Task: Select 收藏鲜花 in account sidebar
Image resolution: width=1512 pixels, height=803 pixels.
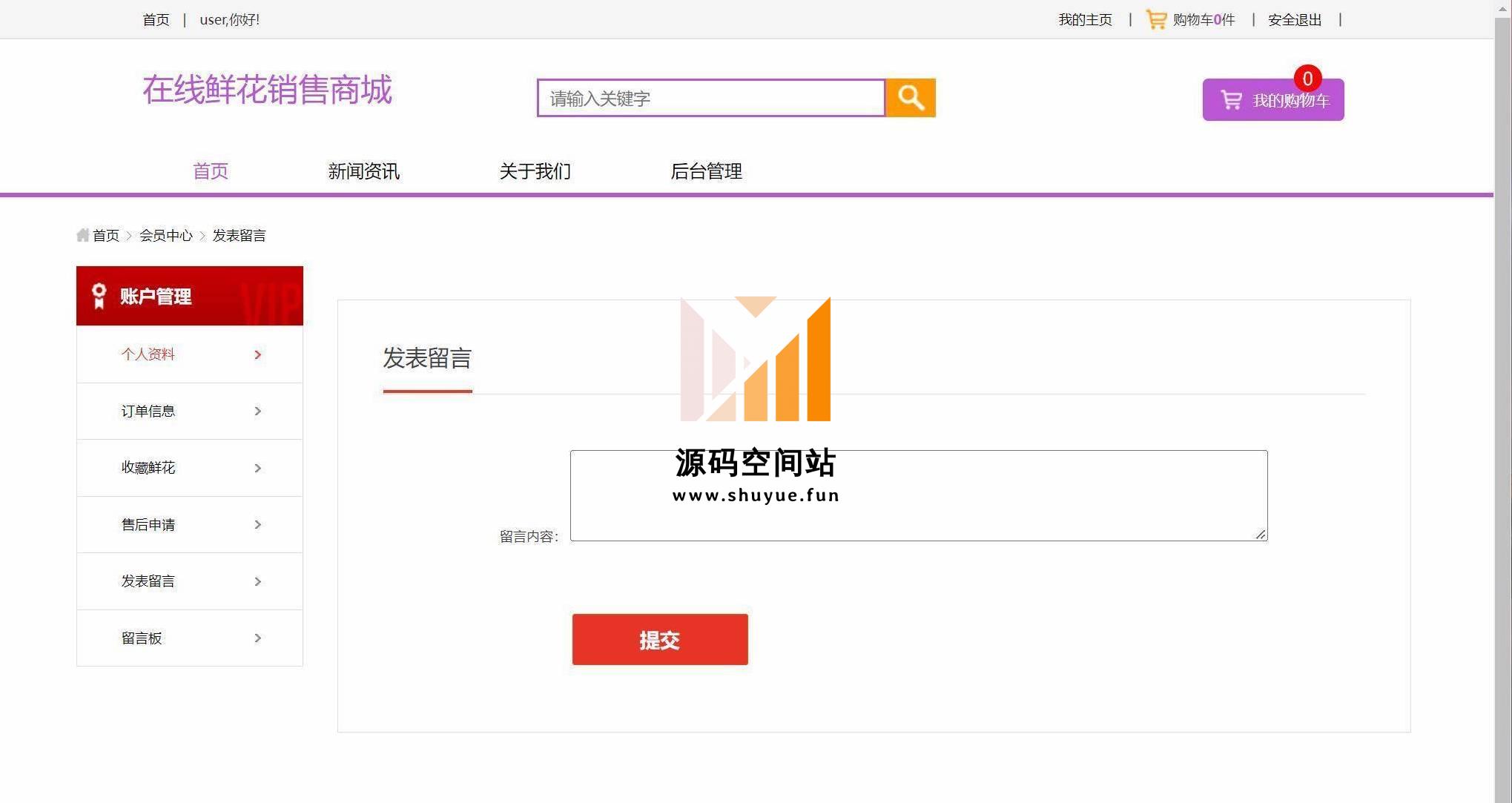Action: pos(190,468)
